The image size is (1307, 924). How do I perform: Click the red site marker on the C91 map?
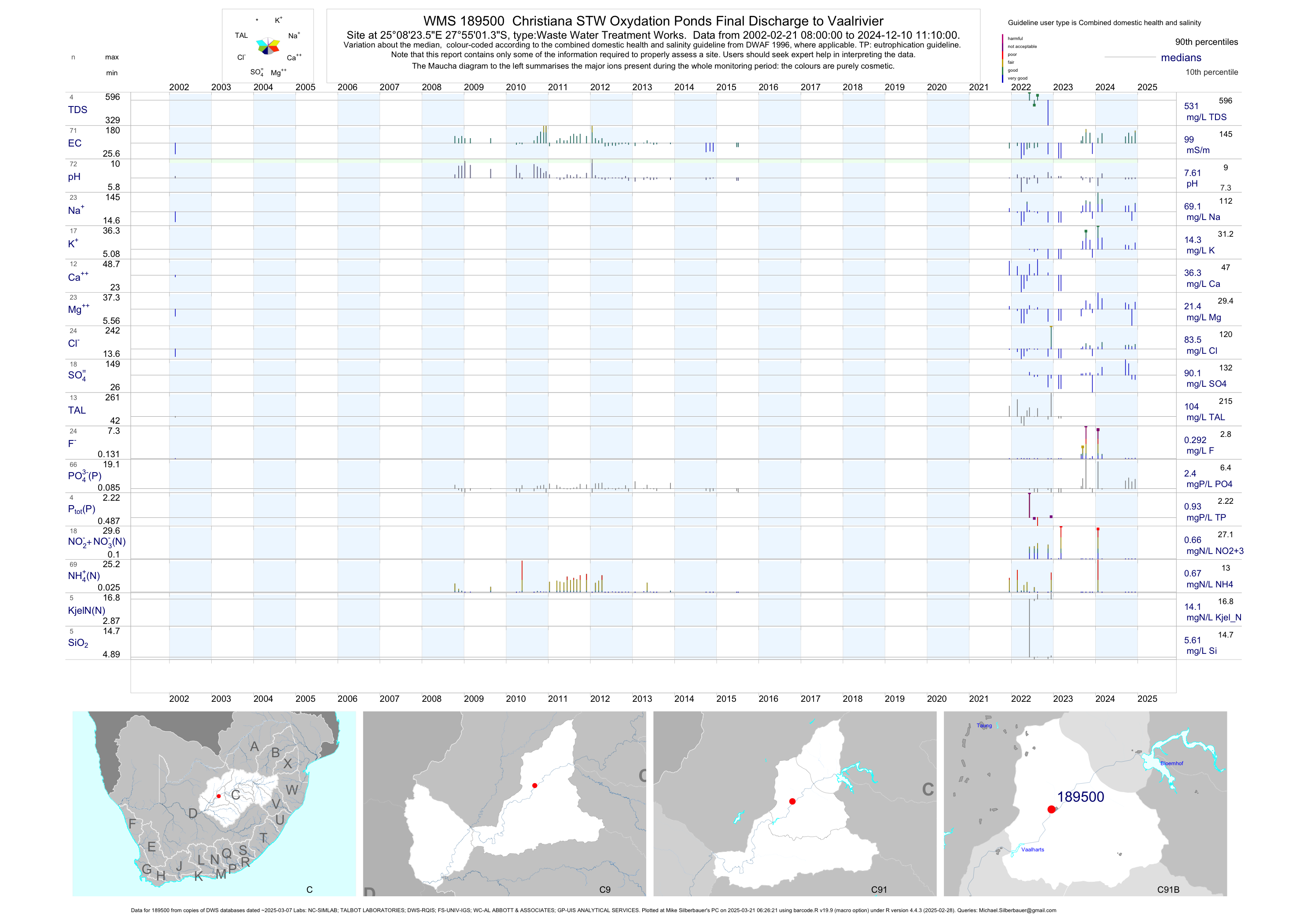coord(792,801)
